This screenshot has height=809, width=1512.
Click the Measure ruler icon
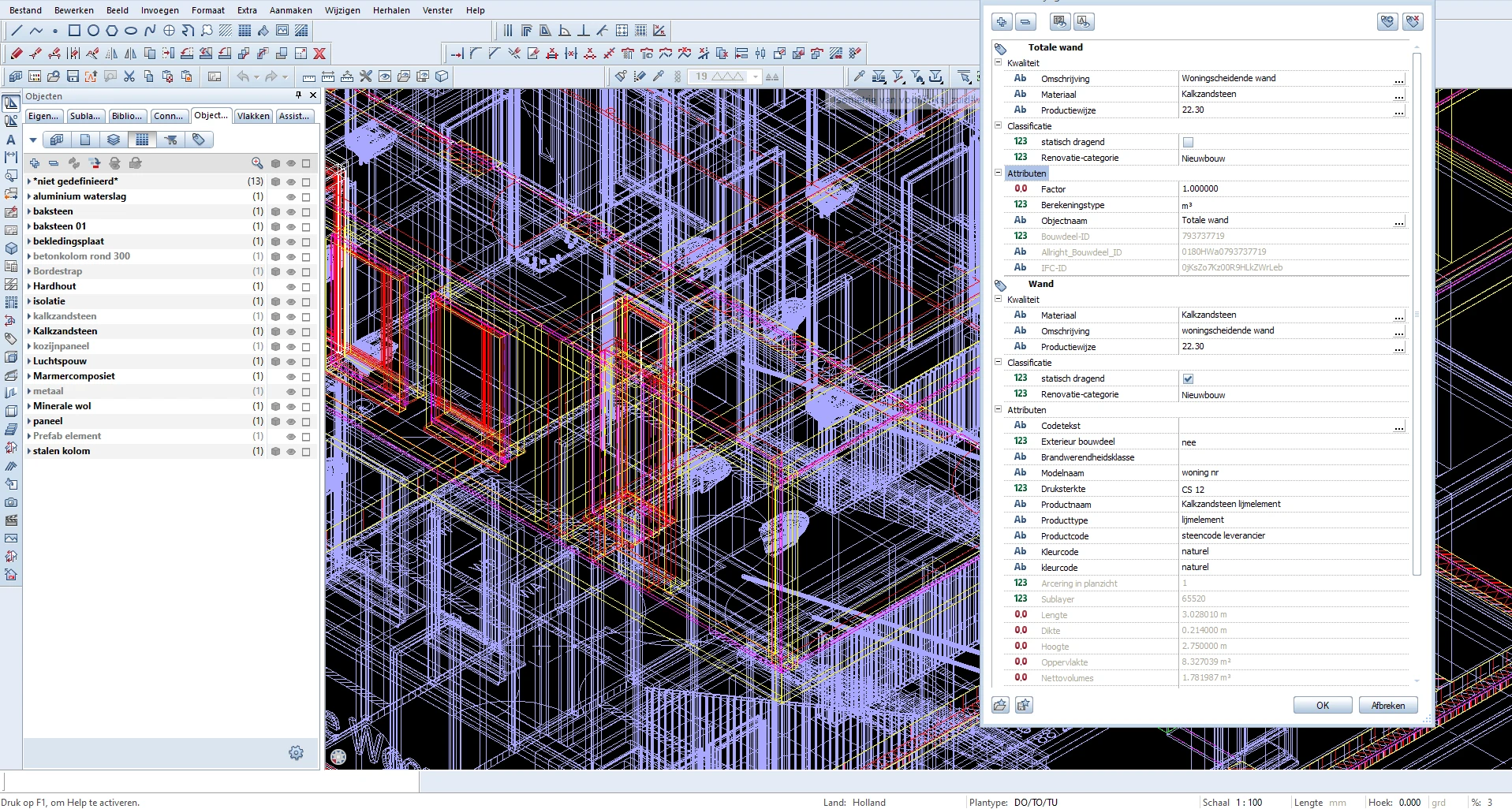309,76
